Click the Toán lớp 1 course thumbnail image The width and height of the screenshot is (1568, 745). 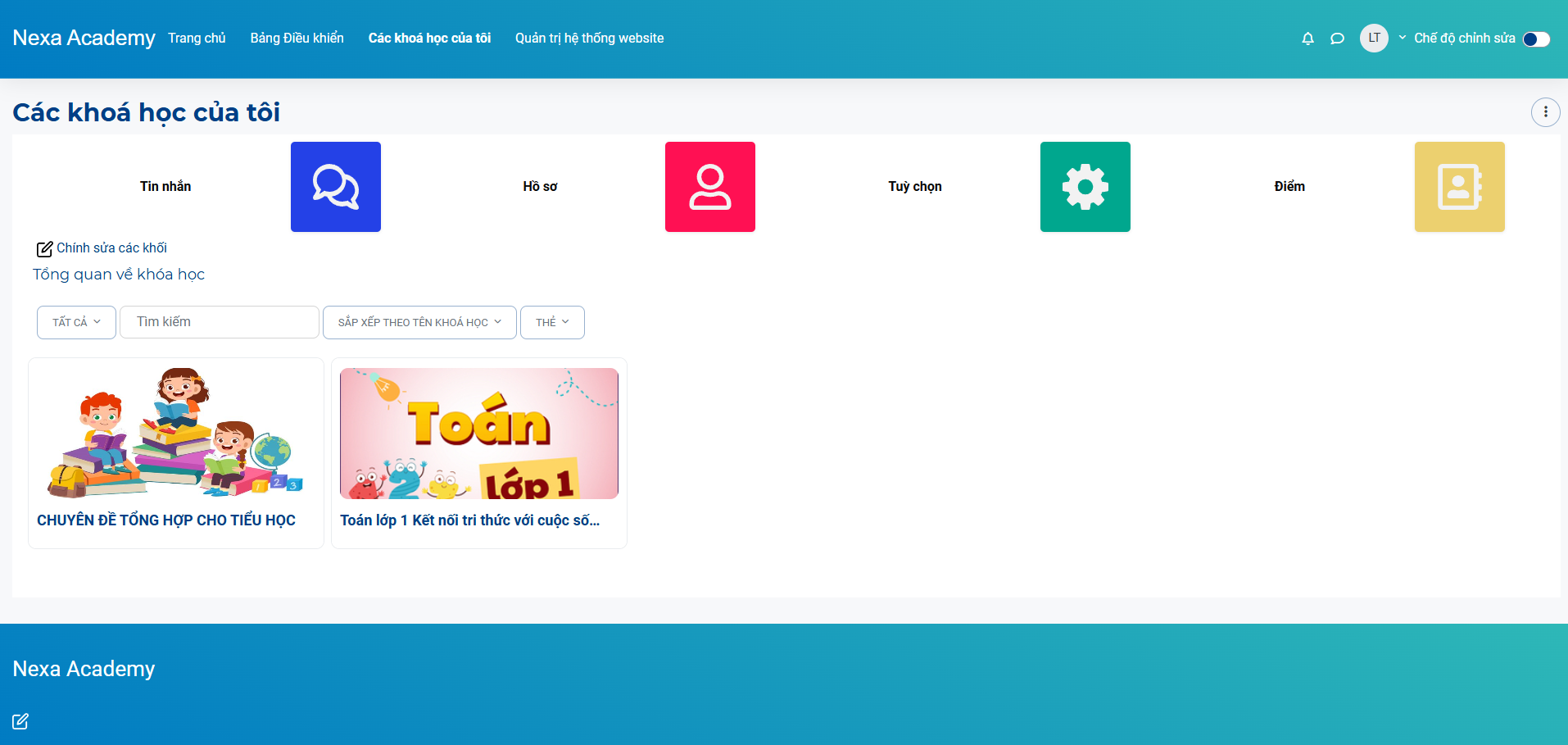coord(478,433)
